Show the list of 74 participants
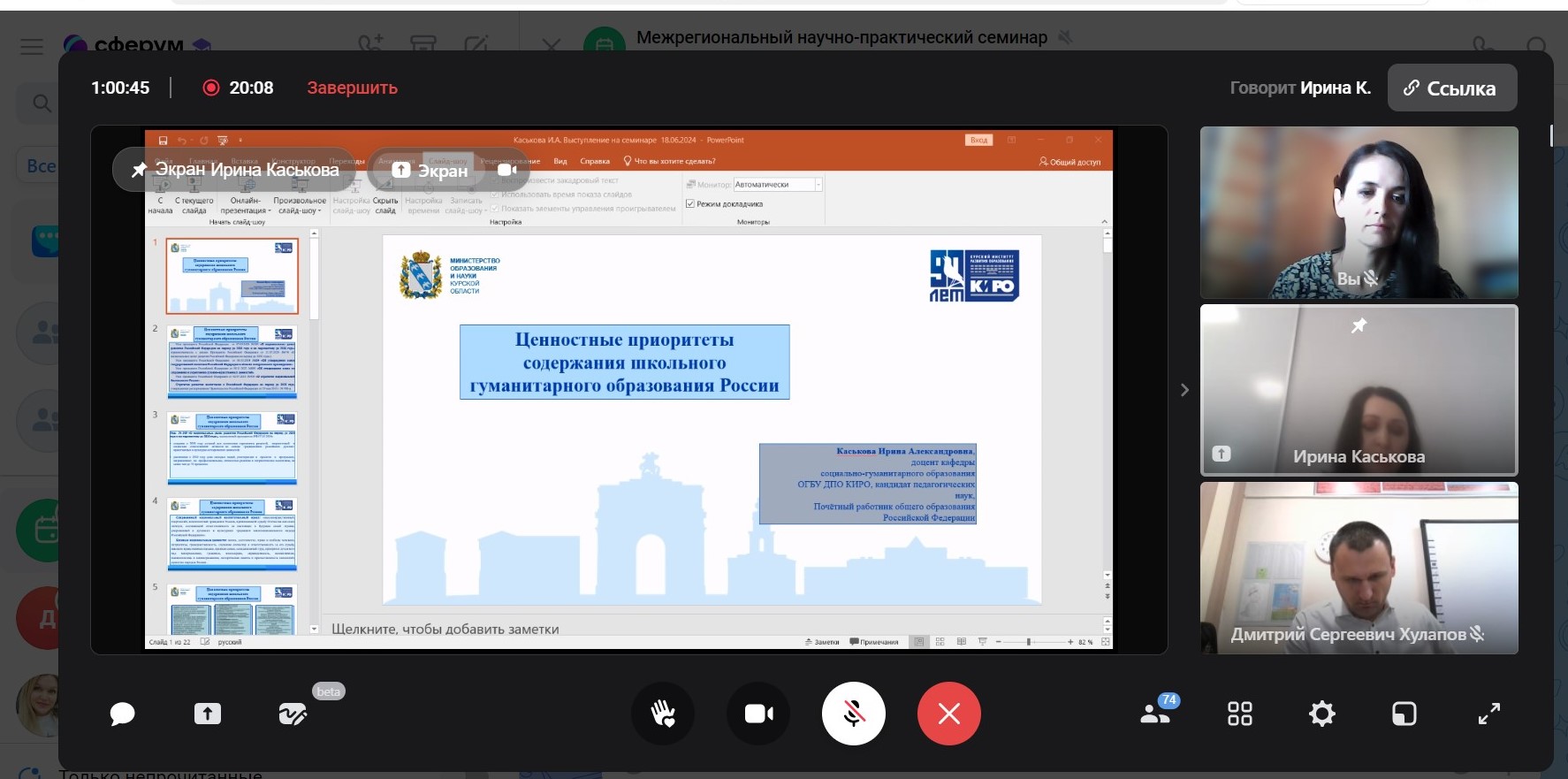1568x779 pixels. point(1157,712)
